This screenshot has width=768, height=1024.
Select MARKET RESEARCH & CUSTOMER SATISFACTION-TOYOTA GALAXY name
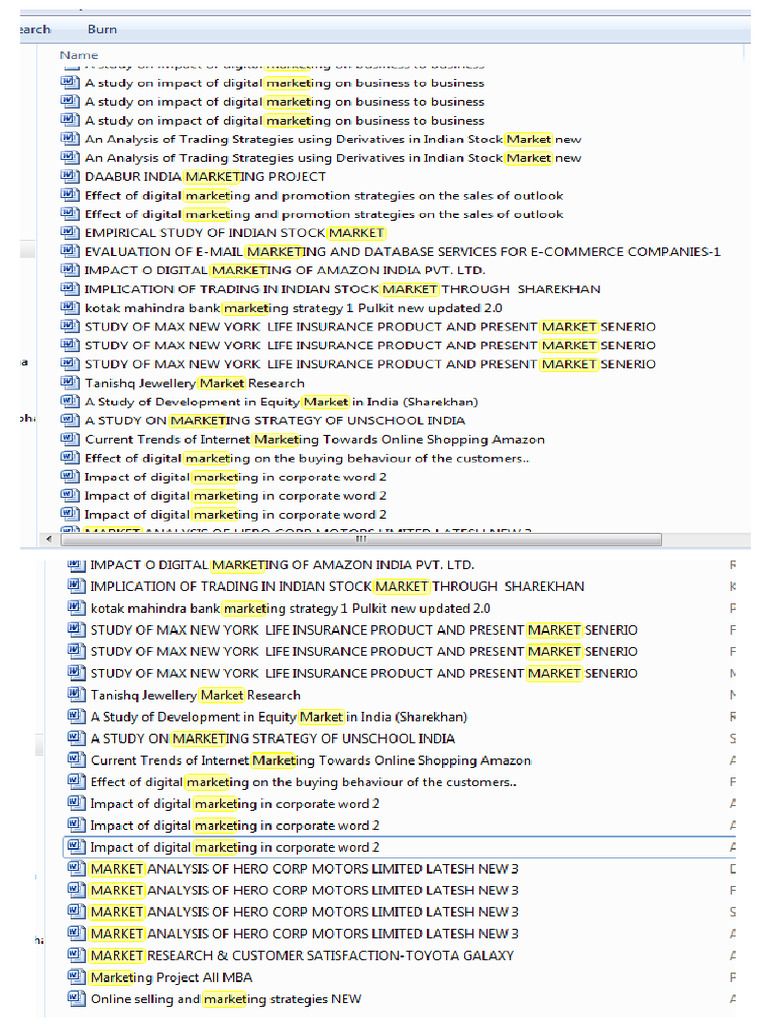(x=302, y=955)
